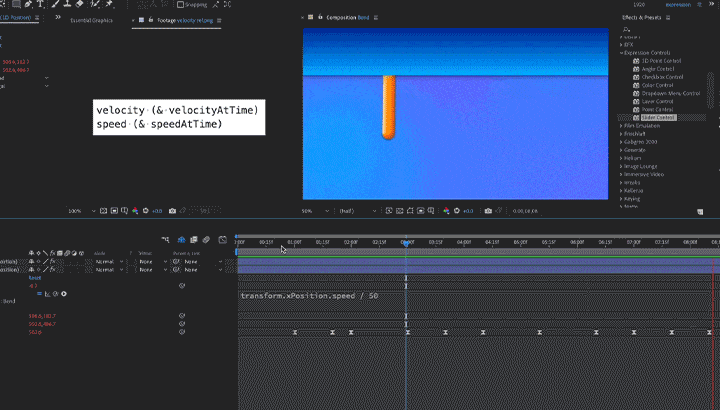Open the Graph Editor in timeline
The width and height of the screenshot is (720, 410).
tap(223, 240)
